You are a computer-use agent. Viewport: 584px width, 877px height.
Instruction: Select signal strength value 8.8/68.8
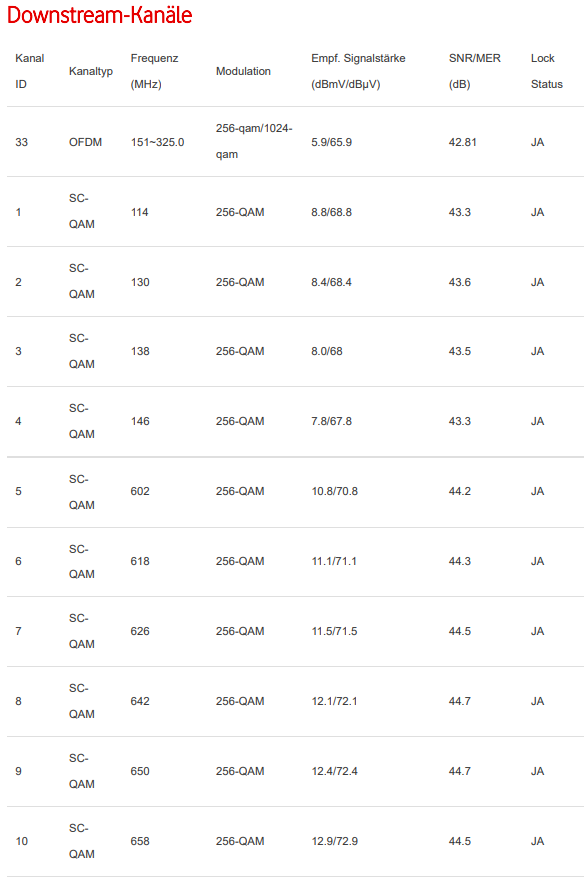332,212
